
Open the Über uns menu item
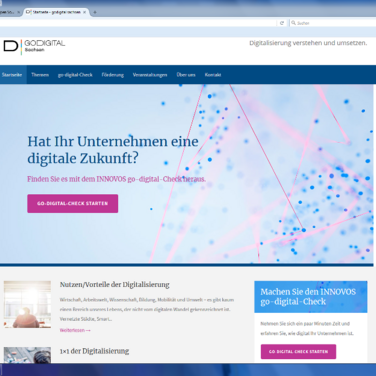click(186, 75)
